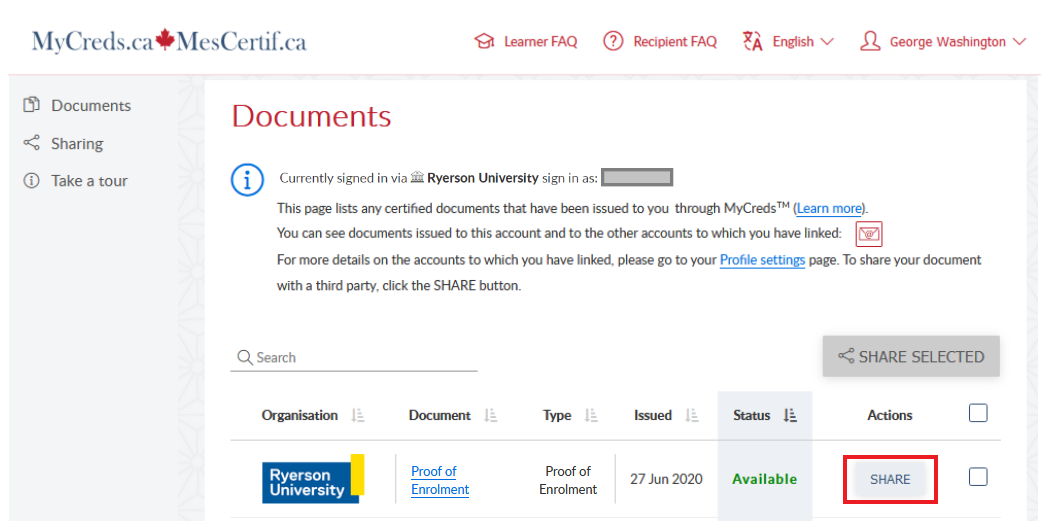Image resolution: width=1042 pixels, height=526 pixels.
Task: Open the Profile settings link
Action: pos(762,260)
